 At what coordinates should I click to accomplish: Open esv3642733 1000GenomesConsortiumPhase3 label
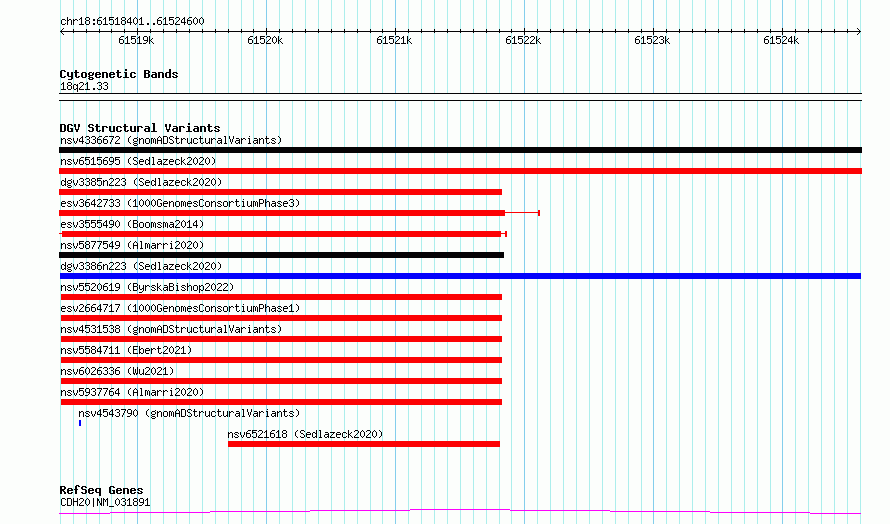pyautogui.click(x=180, y=203)
